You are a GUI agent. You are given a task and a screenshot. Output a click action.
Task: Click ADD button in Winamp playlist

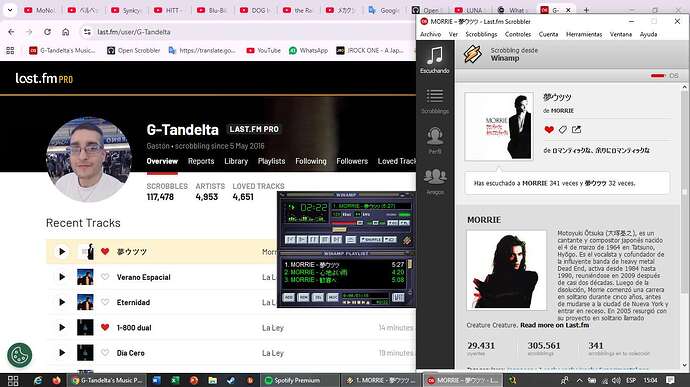pyautogui.click(x=289, y=297)
